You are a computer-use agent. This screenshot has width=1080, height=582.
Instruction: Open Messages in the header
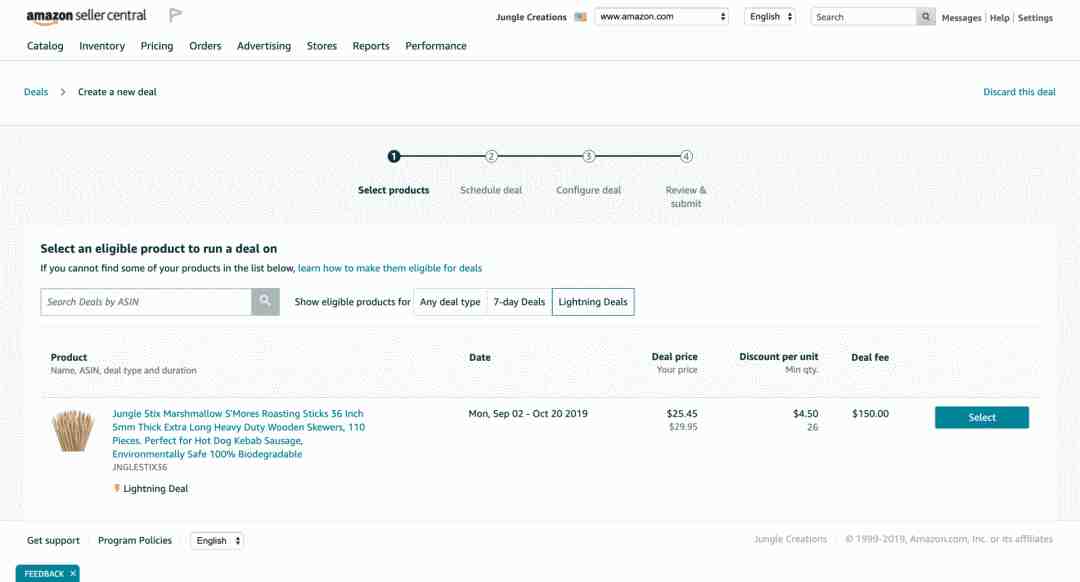click(x=962, y=18)
